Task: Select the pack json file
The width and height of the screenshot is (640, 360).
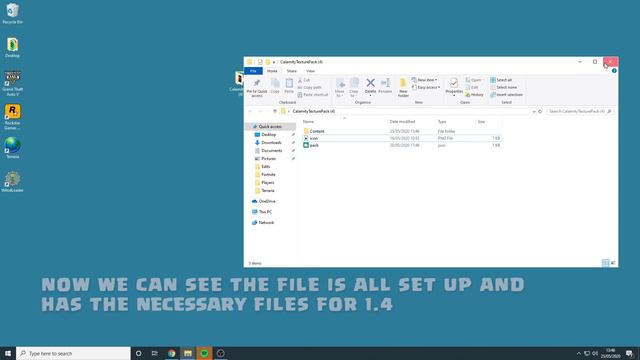Action: point(402,145)
